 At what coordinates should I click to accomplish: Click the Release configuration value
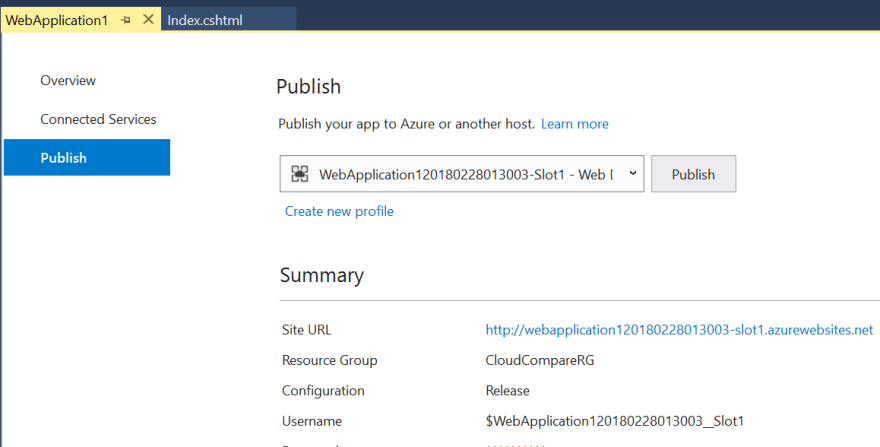[x=507, y=390]
